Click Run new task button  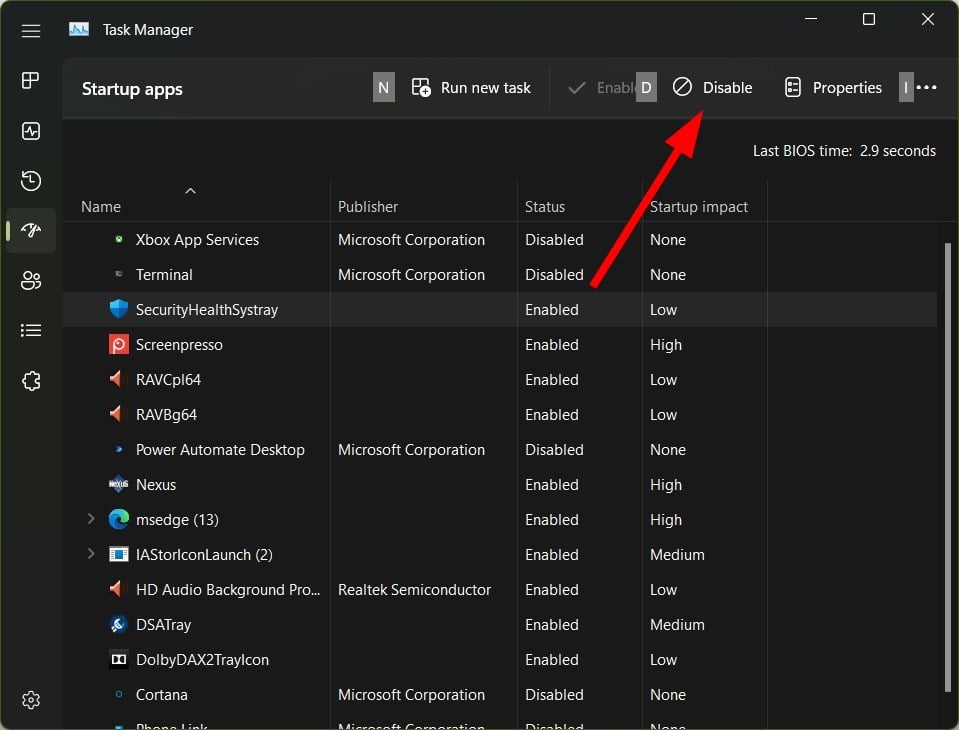point(471,88)
